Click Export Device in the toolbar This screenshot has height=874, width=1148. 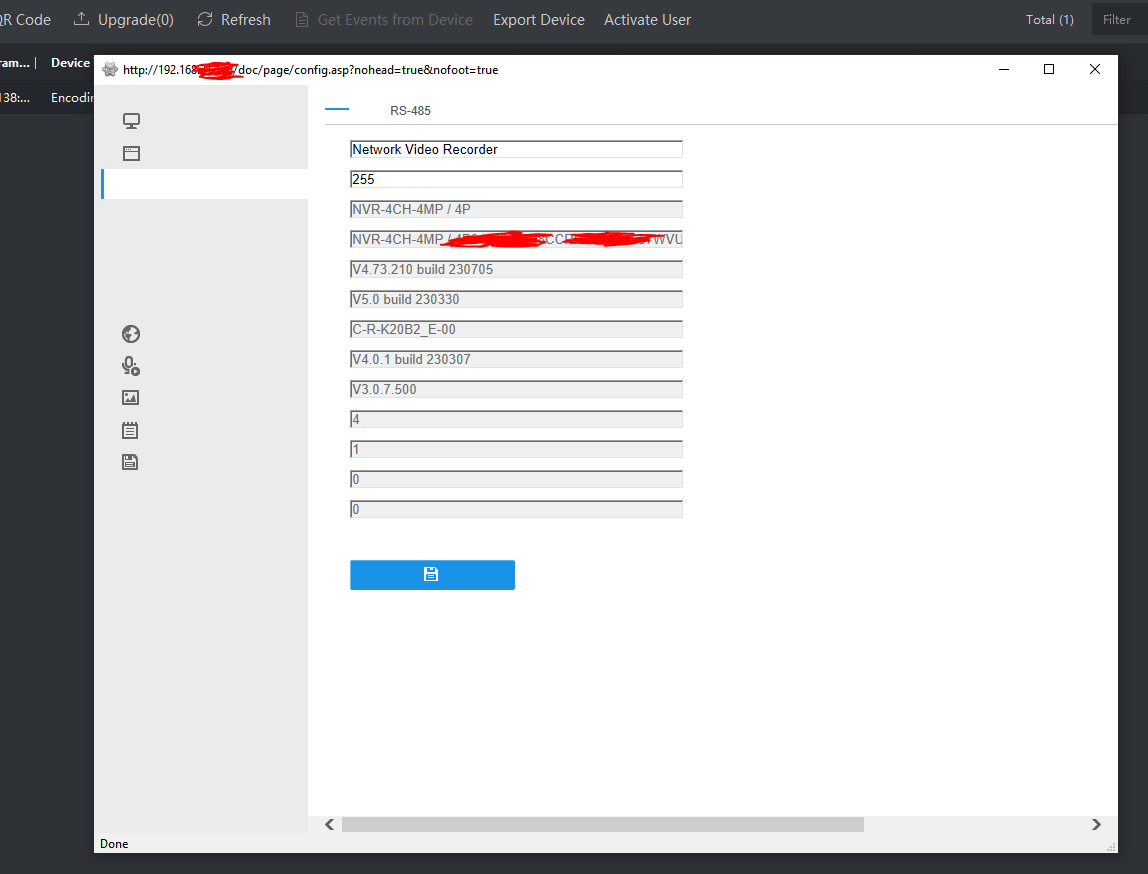(538, 20)
